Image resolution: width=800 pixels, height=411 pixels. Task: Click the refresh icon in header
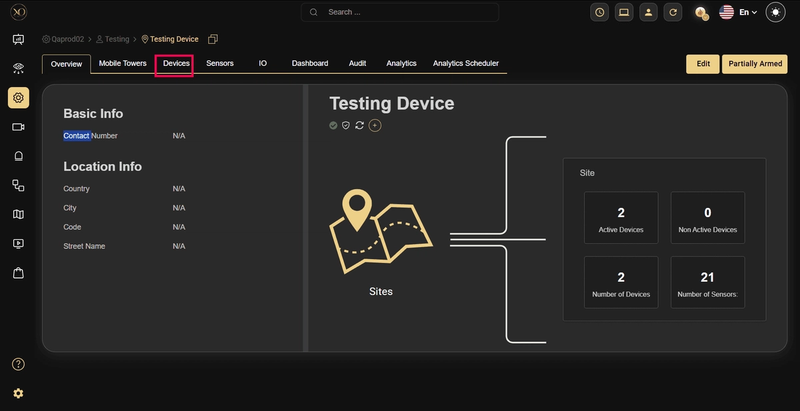pos(673,12)
